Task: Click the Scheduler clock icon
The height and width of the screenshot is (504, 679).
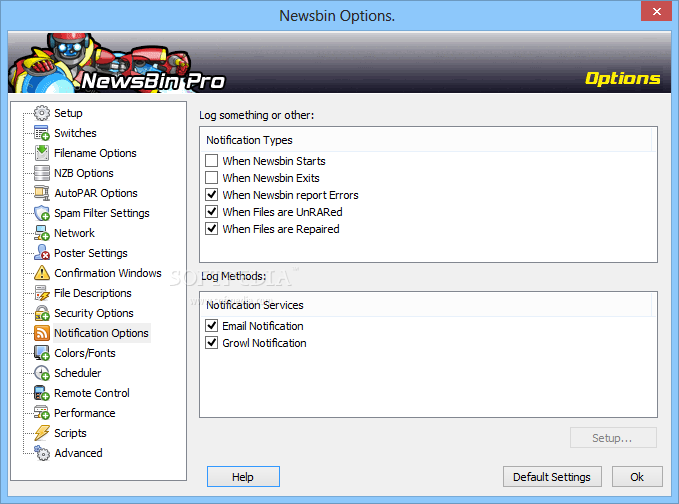Action: [x=42, y=373]
